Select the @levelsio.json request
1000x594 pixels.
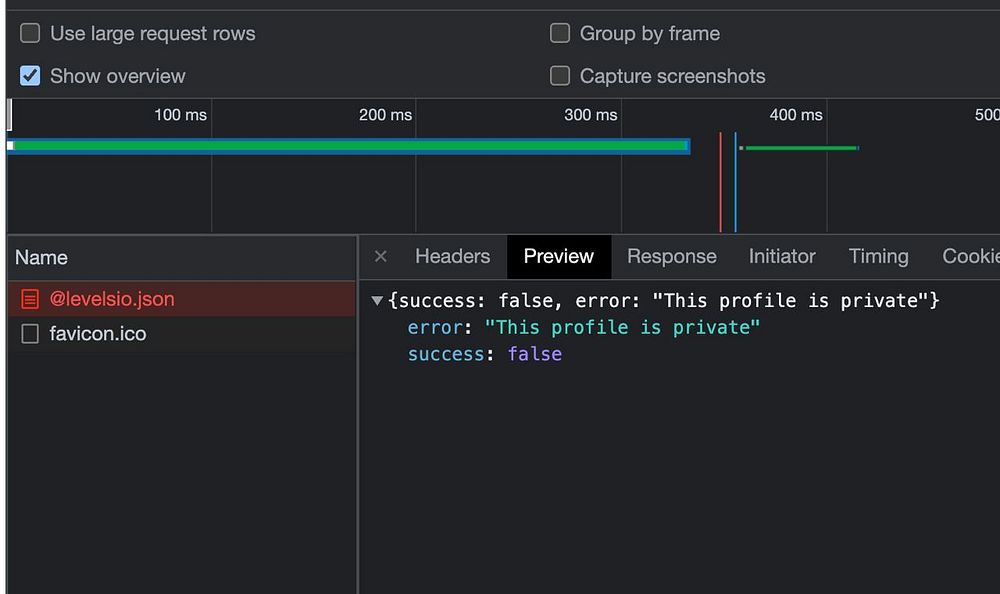[x=112, y=299]
